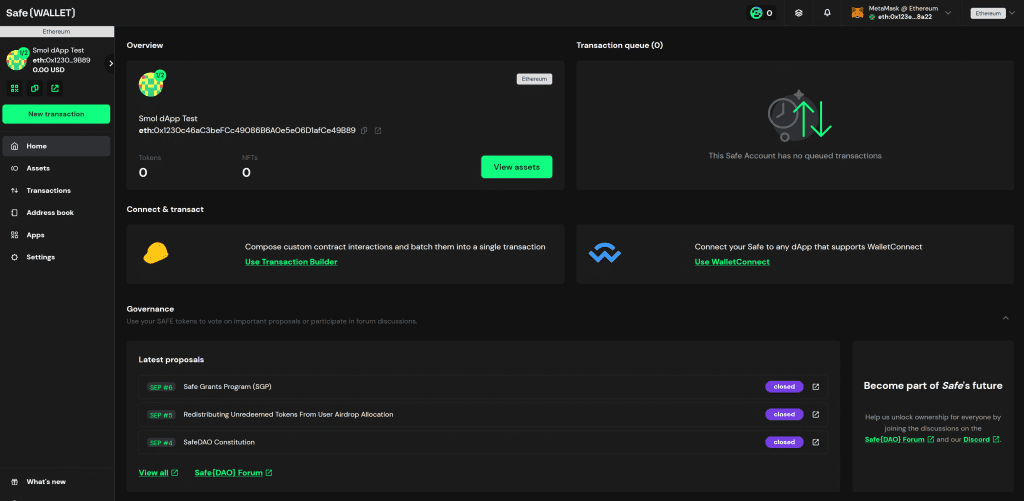The height and width of the screenshot is (501, 1024).
Task: Click the Home house icon
Action: point(14,146)
